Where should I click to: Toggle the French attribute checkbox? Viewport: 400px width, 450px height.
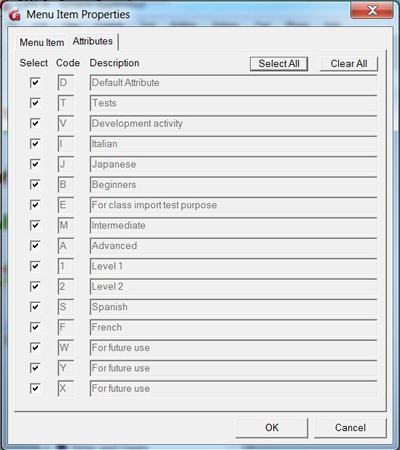point(35,327)
